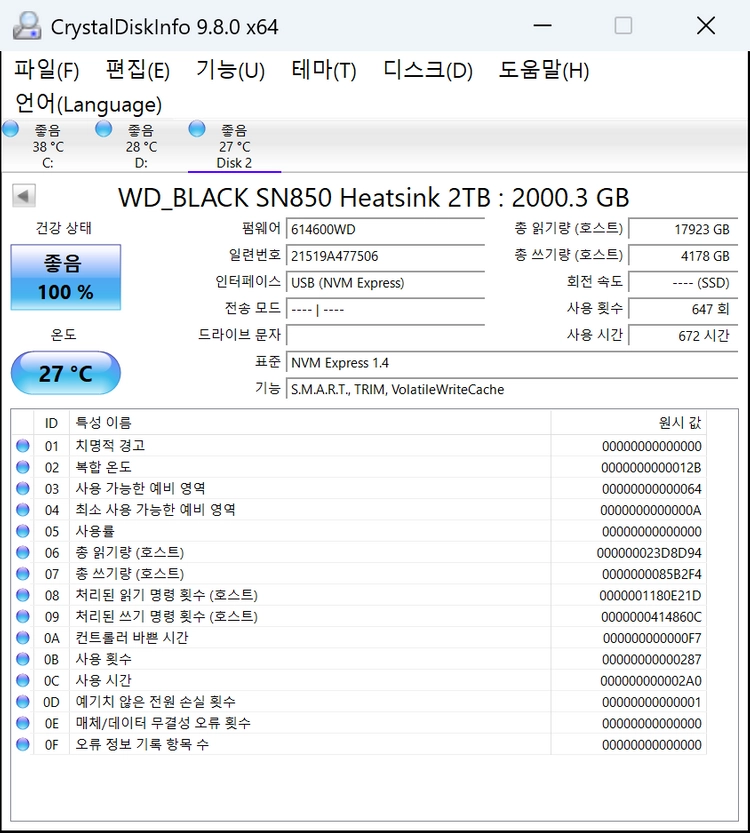Select the D: drive tab
The image size is (750, 833).
pos(141,146)
